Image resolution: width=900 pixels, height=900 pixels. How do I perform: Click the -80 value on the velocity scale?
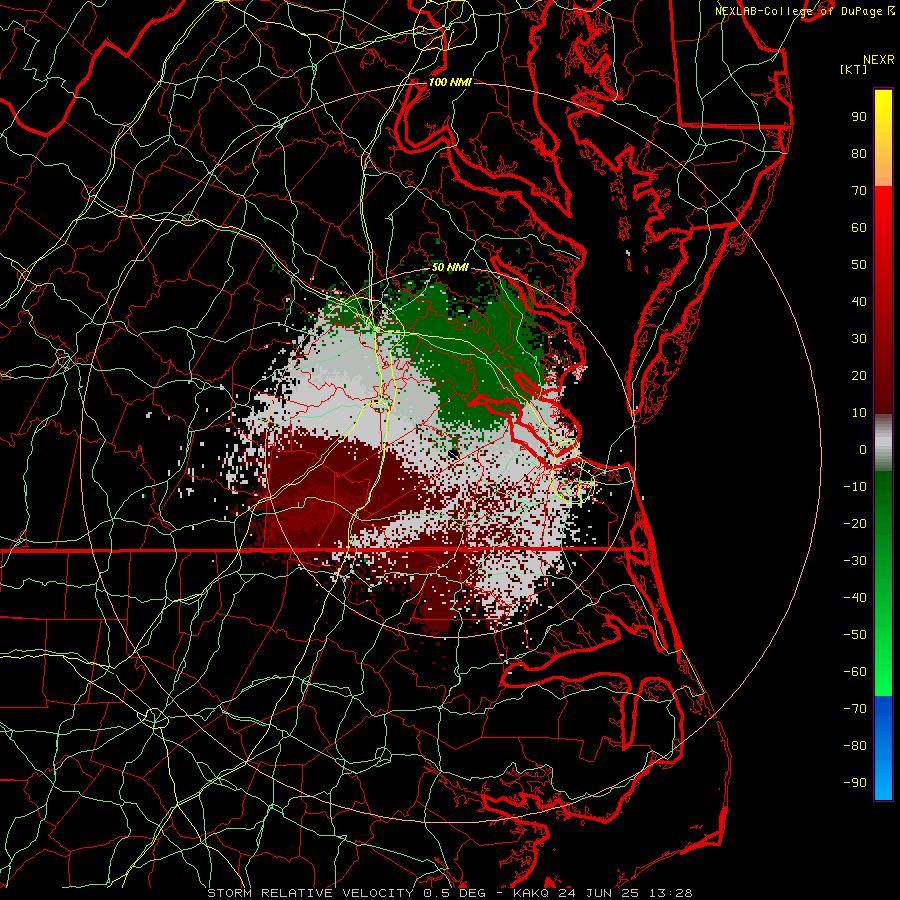click(855, 746)
